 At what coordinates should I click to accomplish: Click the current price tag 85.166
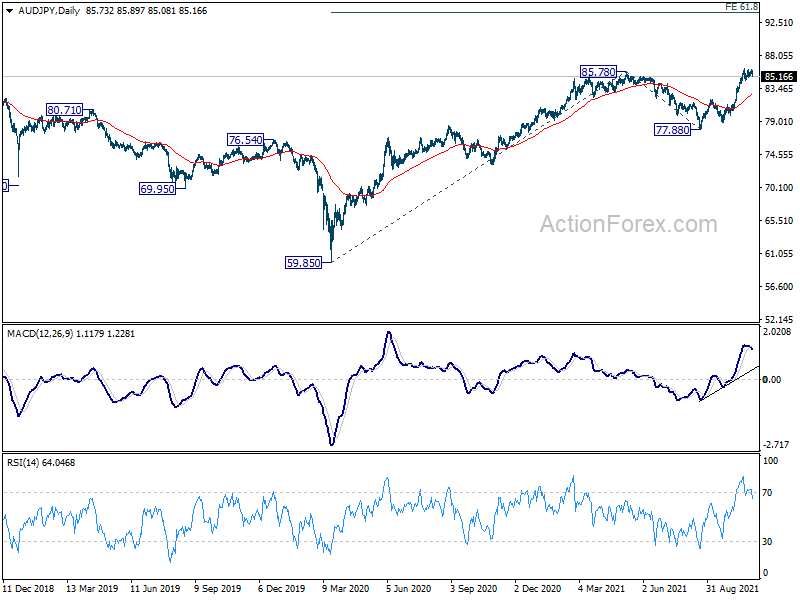click(x=778, y=77)
